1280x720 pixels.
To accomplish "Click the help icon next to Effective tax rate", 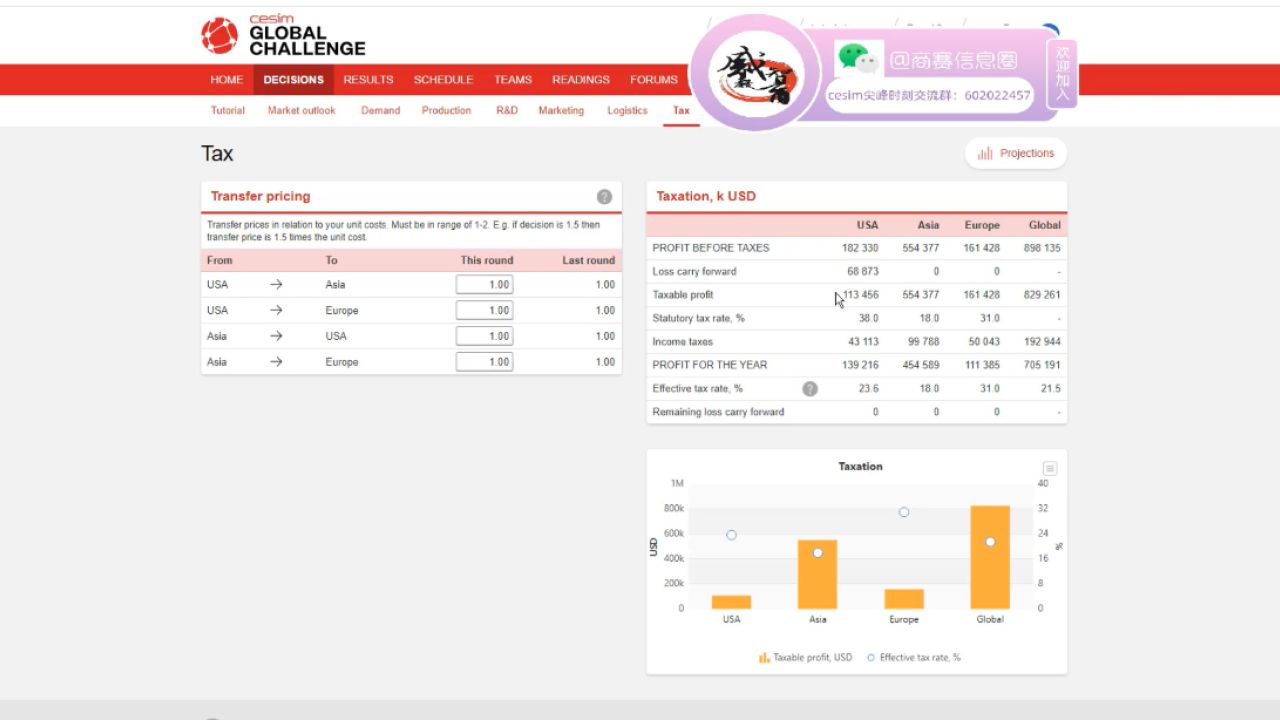I will pyautogui.click(x=810, y=388).
